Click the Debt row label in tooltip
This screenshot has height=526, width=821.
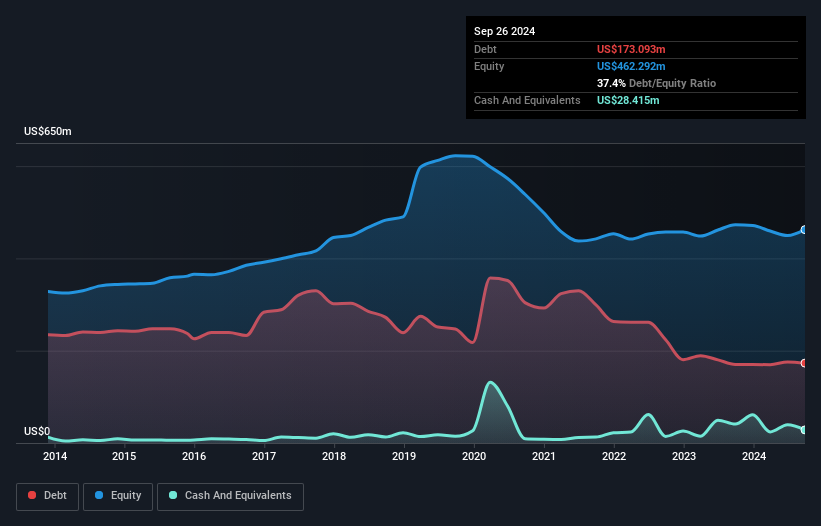coord(485,49)
